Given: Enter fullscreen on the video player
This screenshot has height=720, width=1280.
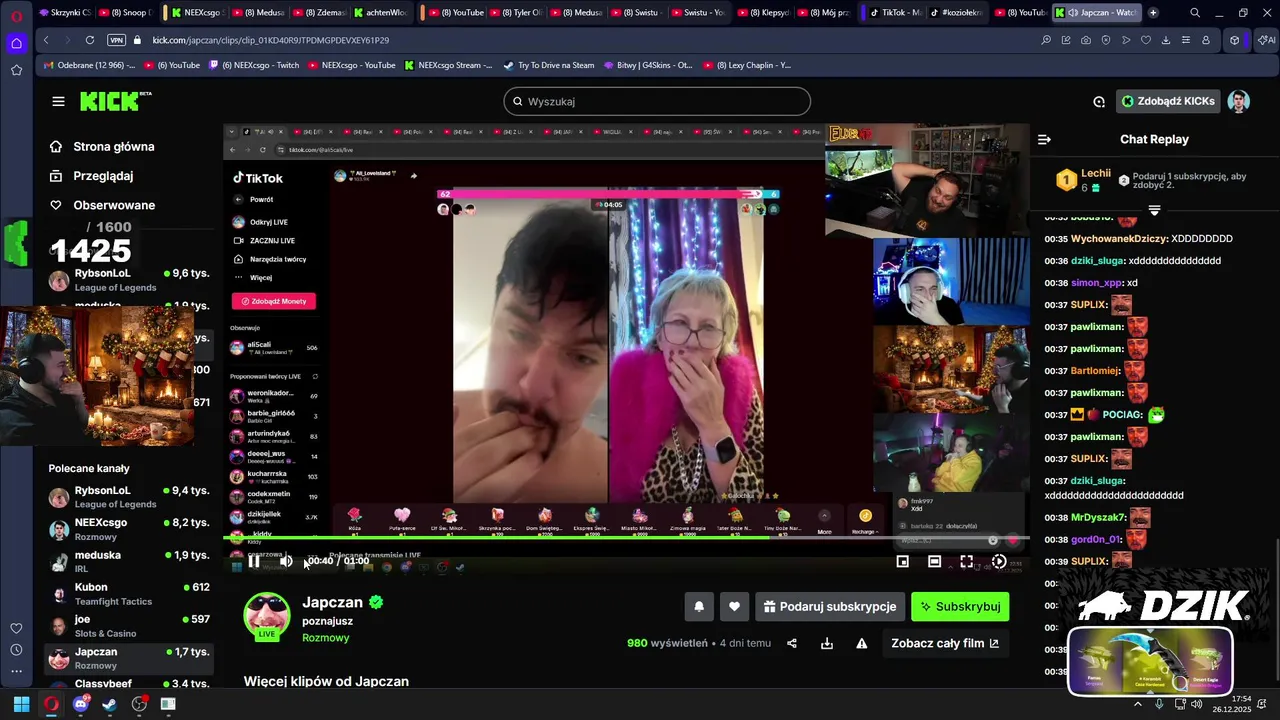Looking at the screenshot, I should pyautogui.click(x=966, y=562).
